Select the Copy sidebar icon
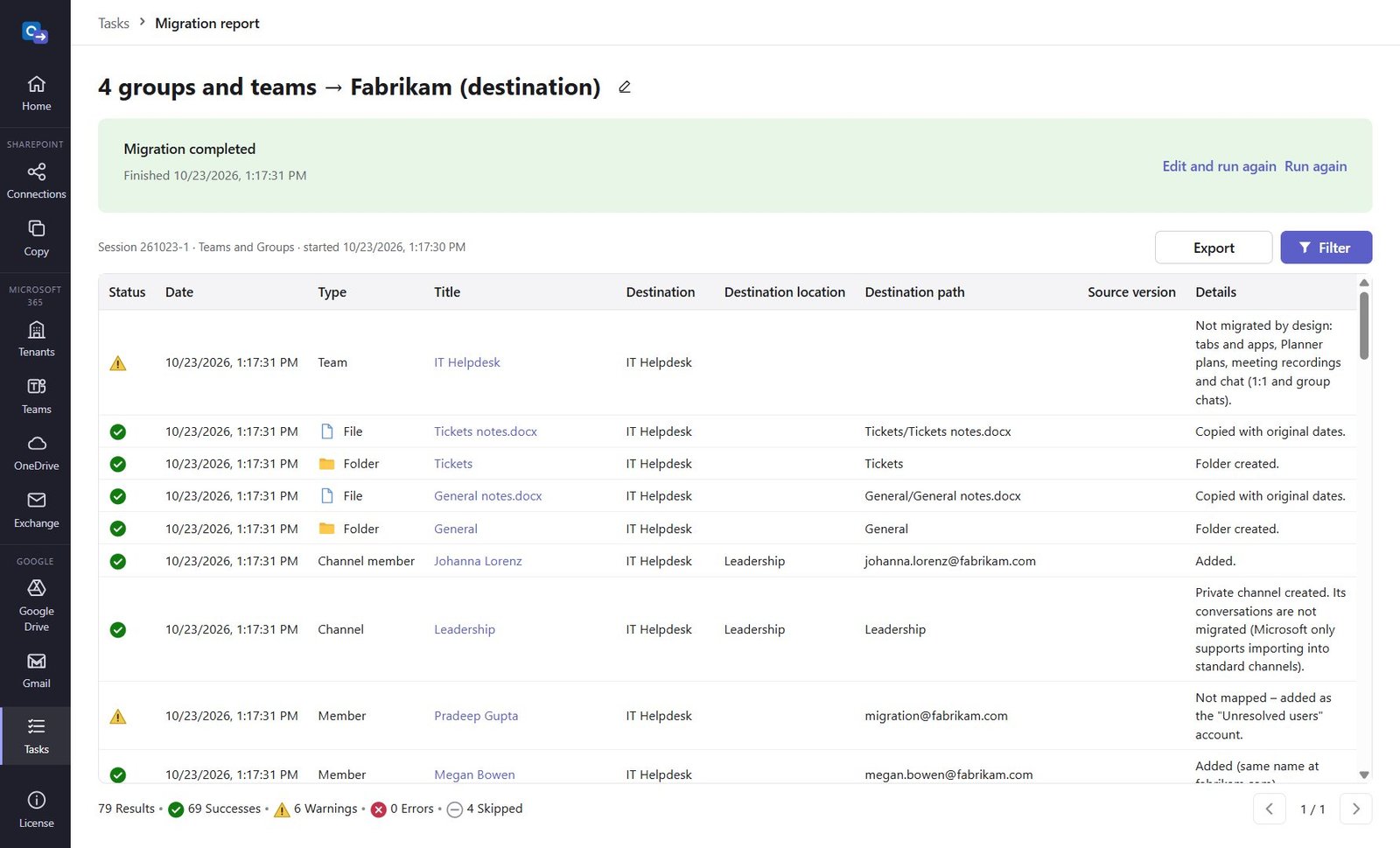Screen dimensions: 1400x848 tap(36, 238)
